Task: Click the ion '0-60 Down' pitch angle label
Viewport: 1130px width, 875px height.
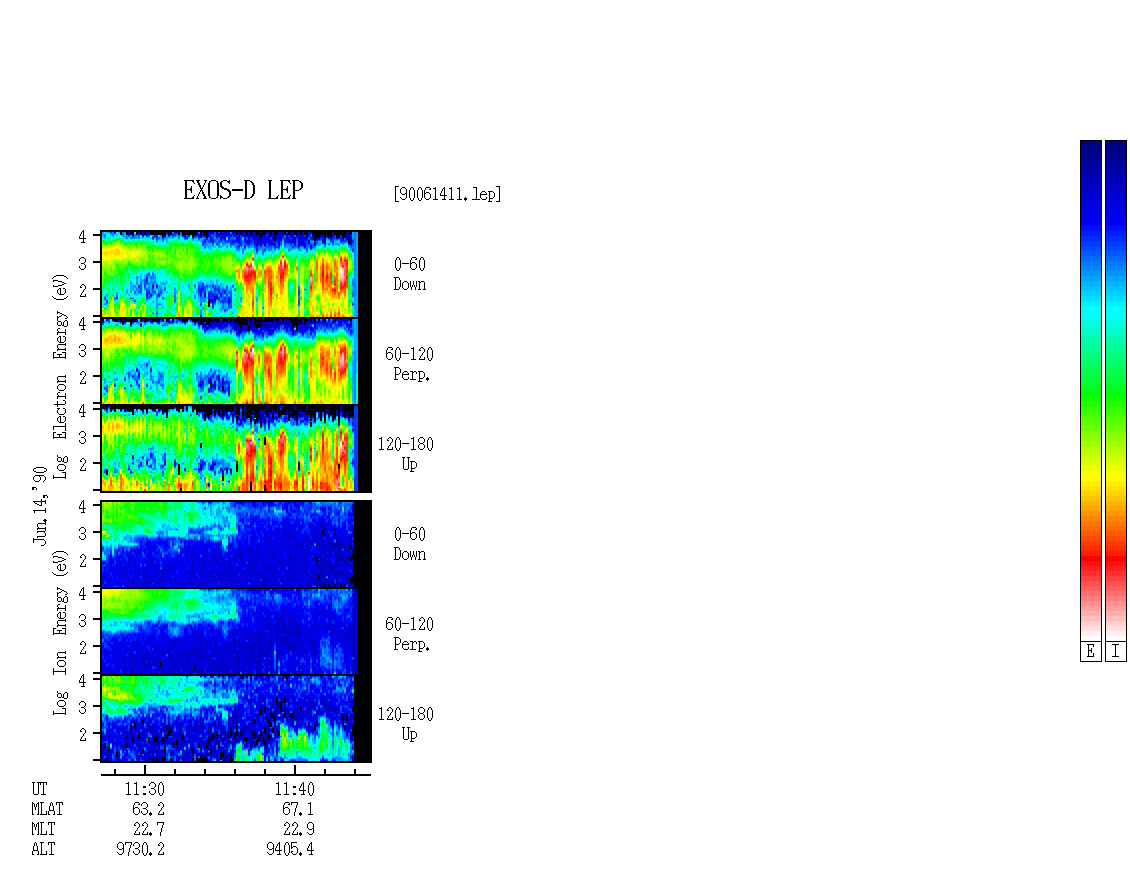Action: (x=409, y=544)
